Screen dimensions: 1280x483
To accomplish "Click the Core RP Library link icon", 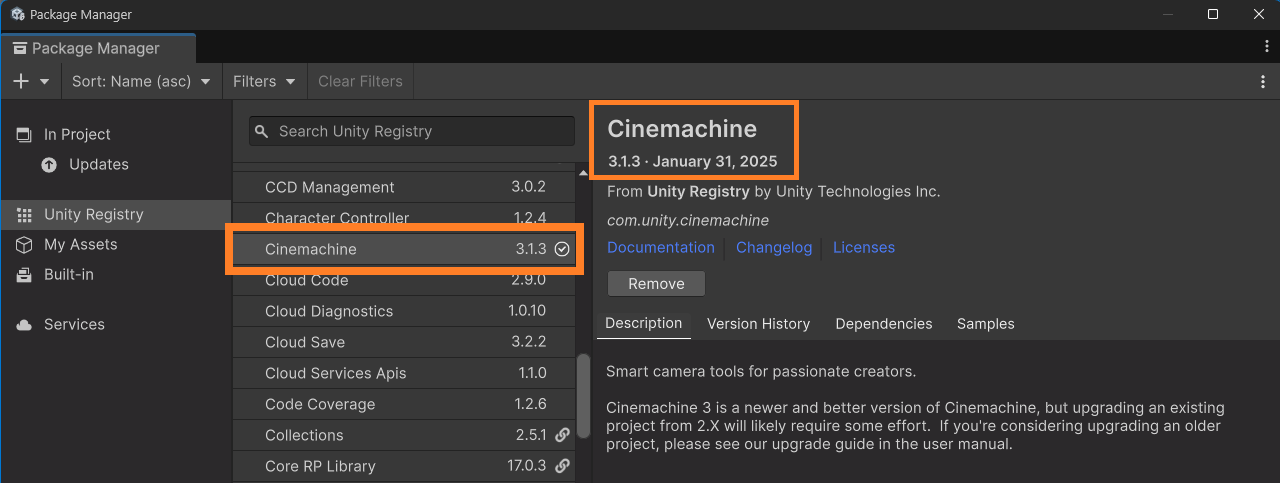I will 562,466.
